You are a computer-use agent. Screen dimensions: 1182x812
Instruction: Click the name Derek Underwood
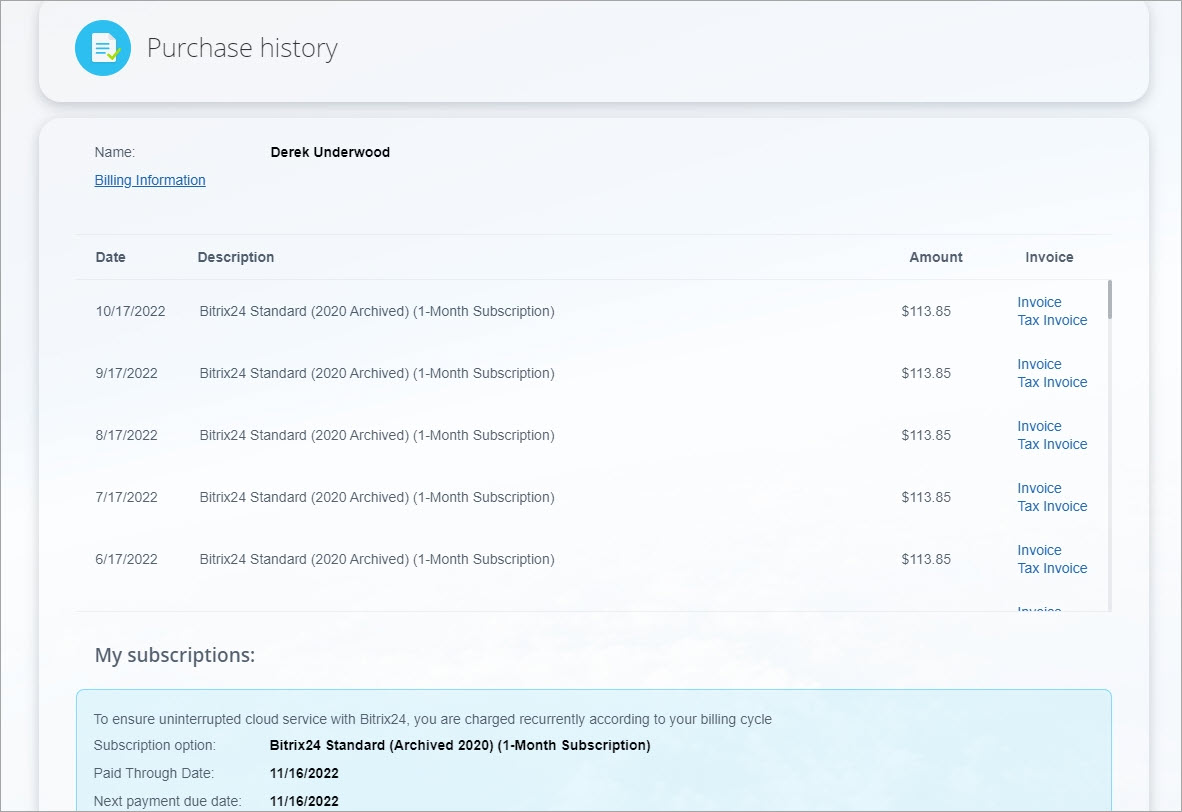point(330,152)
